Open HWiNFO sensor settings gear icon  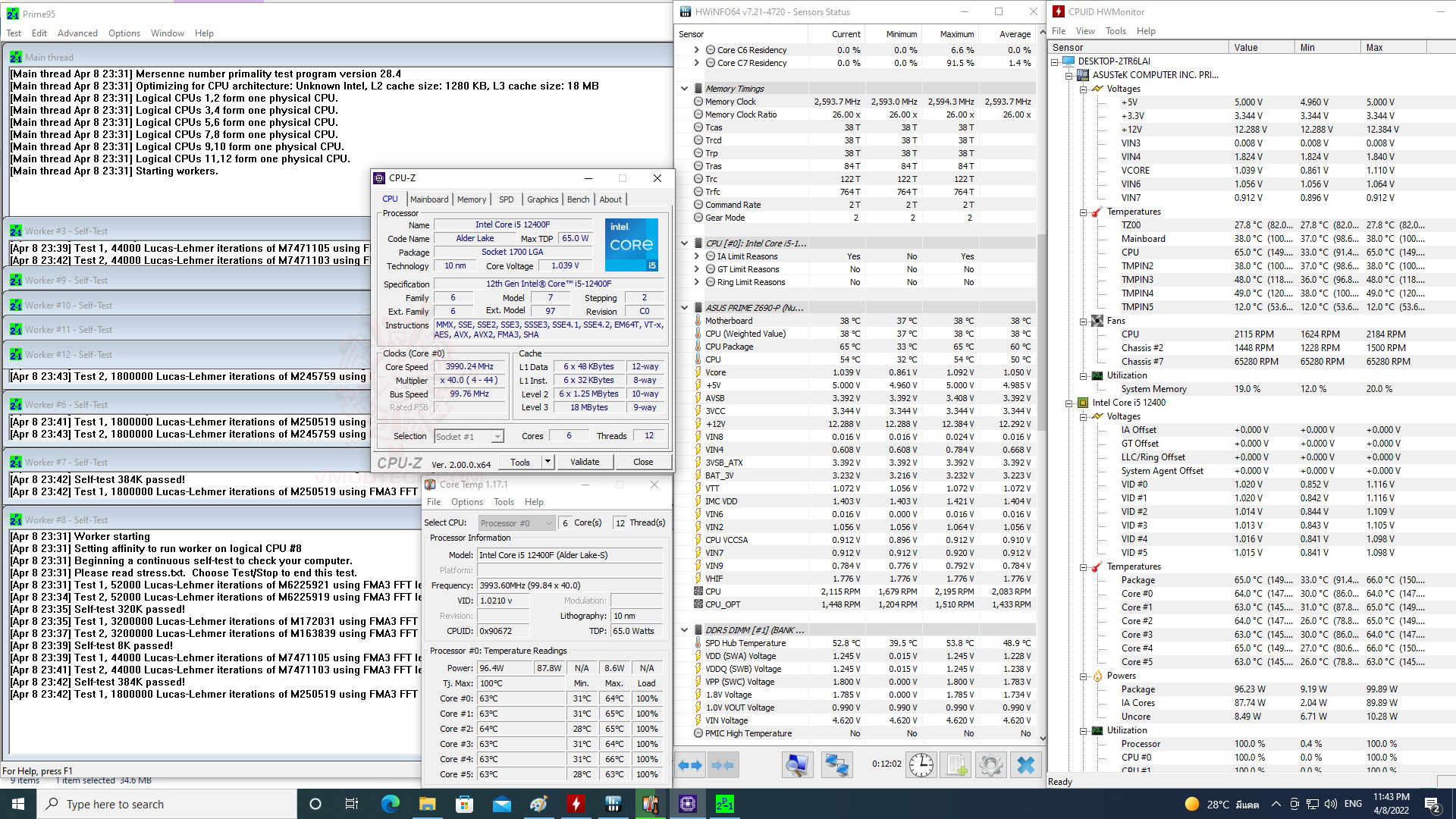coord(990,764)
